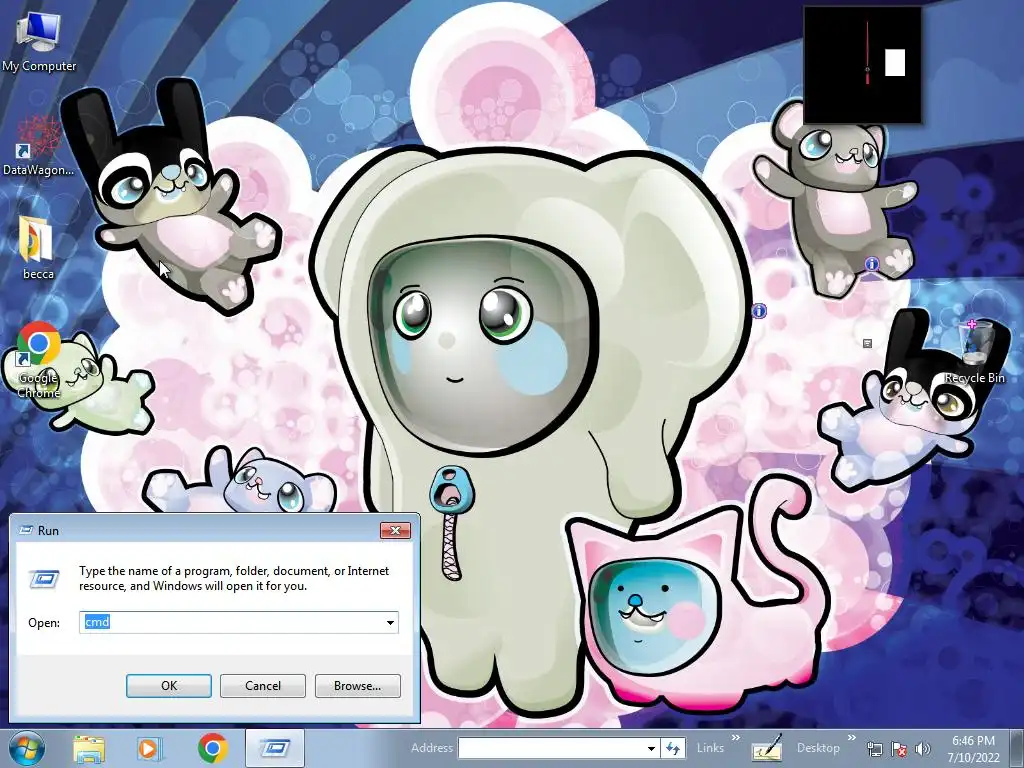Click the volume speaker tray icon
The height and width of the screenshot is (768, 1024).
click(922, 749)
